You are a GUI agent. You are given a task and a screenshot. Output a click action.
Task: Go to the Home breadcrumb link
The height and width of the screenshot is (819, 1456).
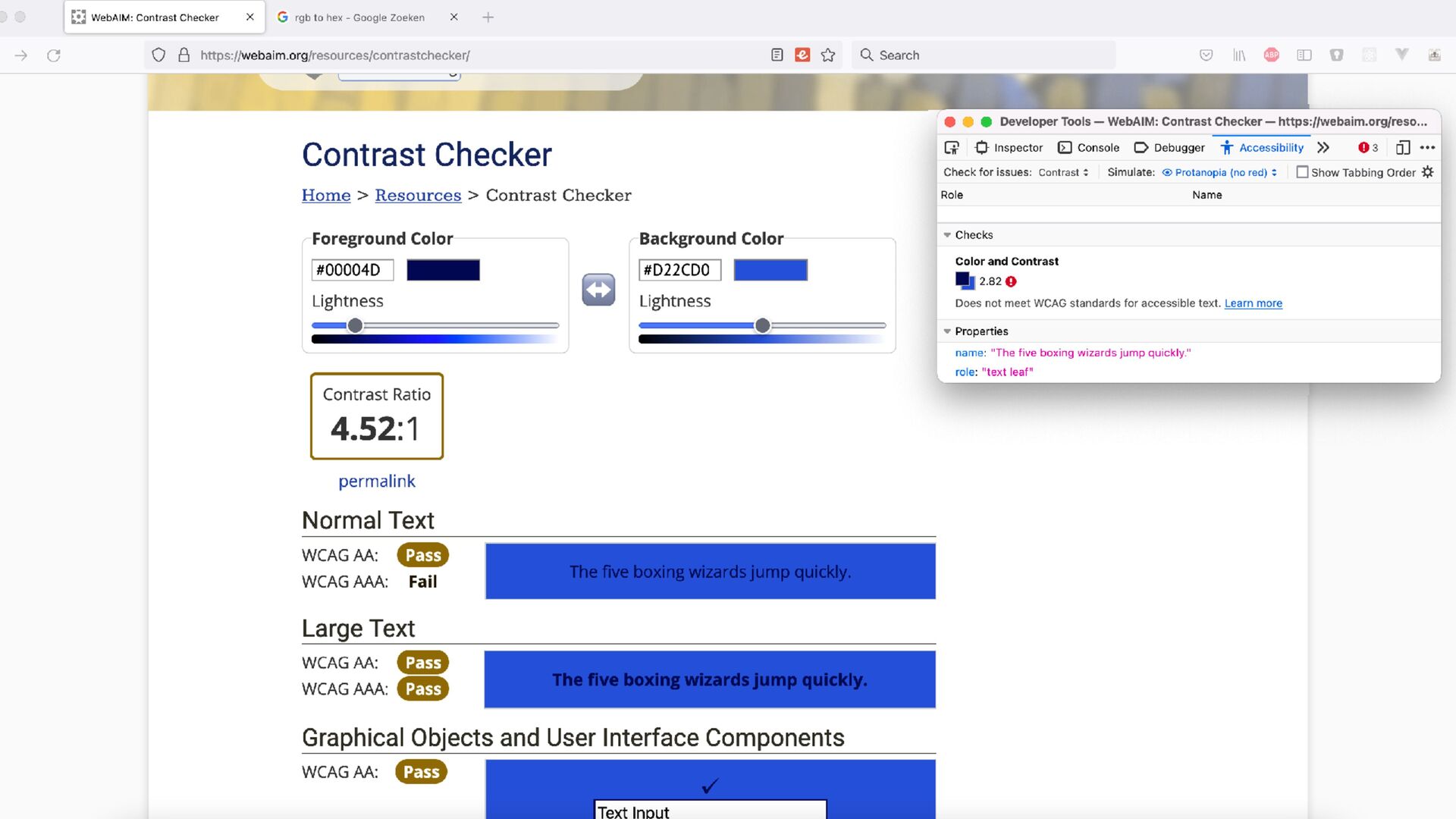point(326,195)
